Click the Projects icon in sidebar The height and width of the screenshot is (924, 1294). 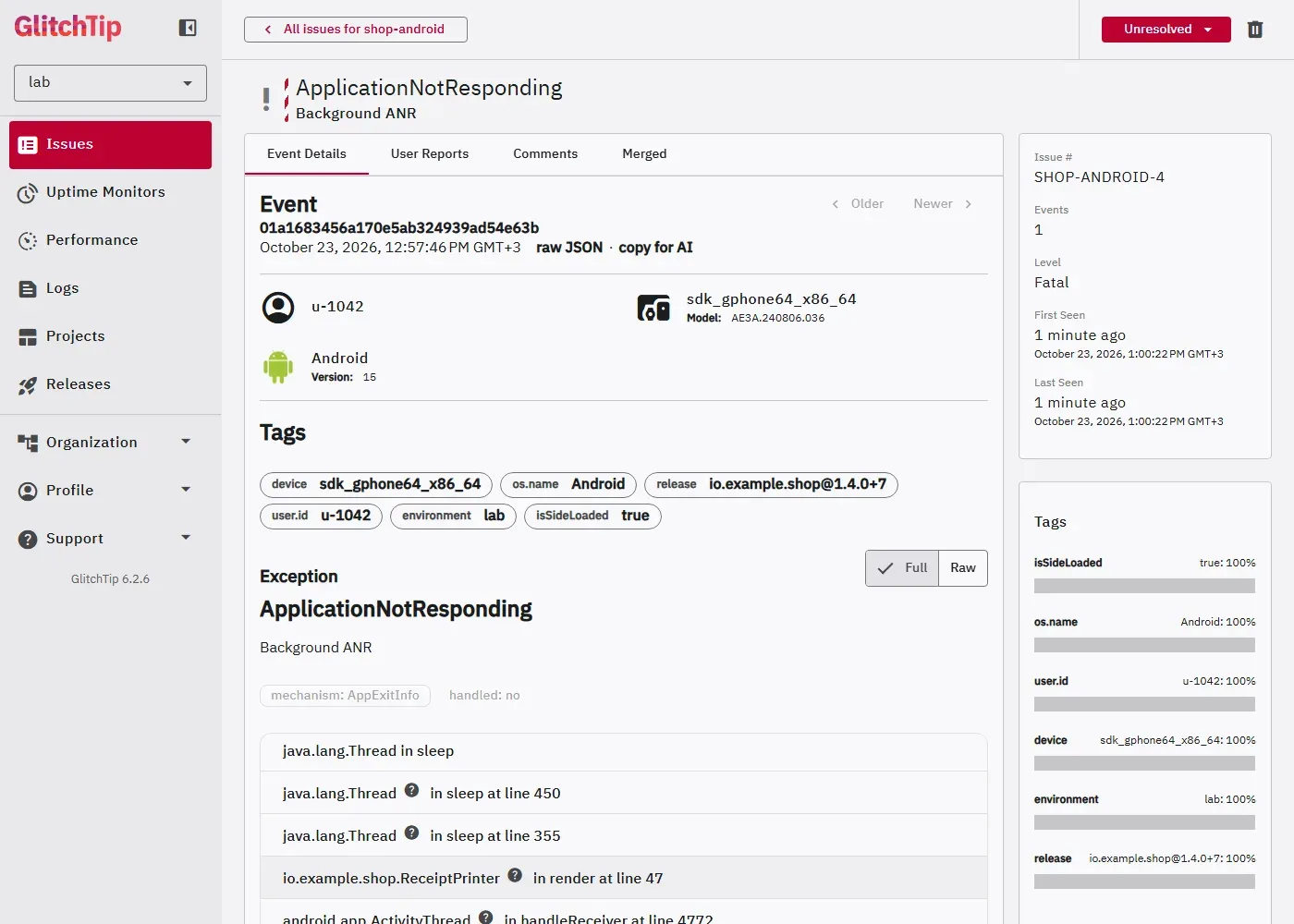[28, 336]
